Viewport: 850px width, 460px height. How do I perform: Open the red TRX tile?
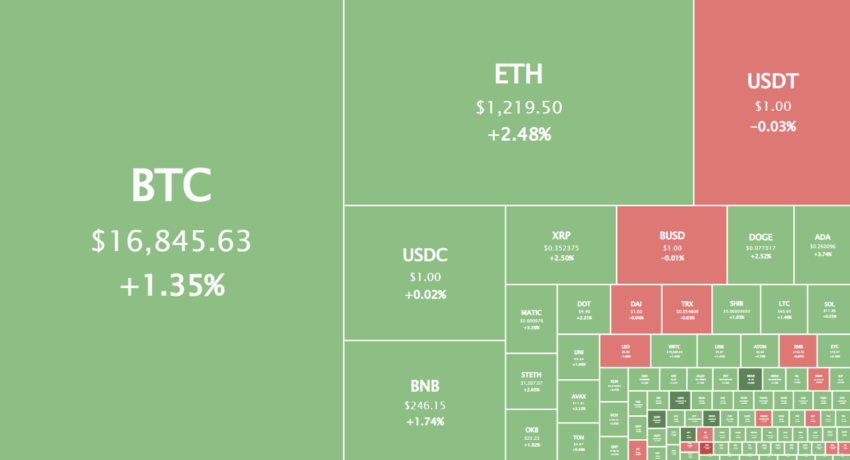point(687,309)
